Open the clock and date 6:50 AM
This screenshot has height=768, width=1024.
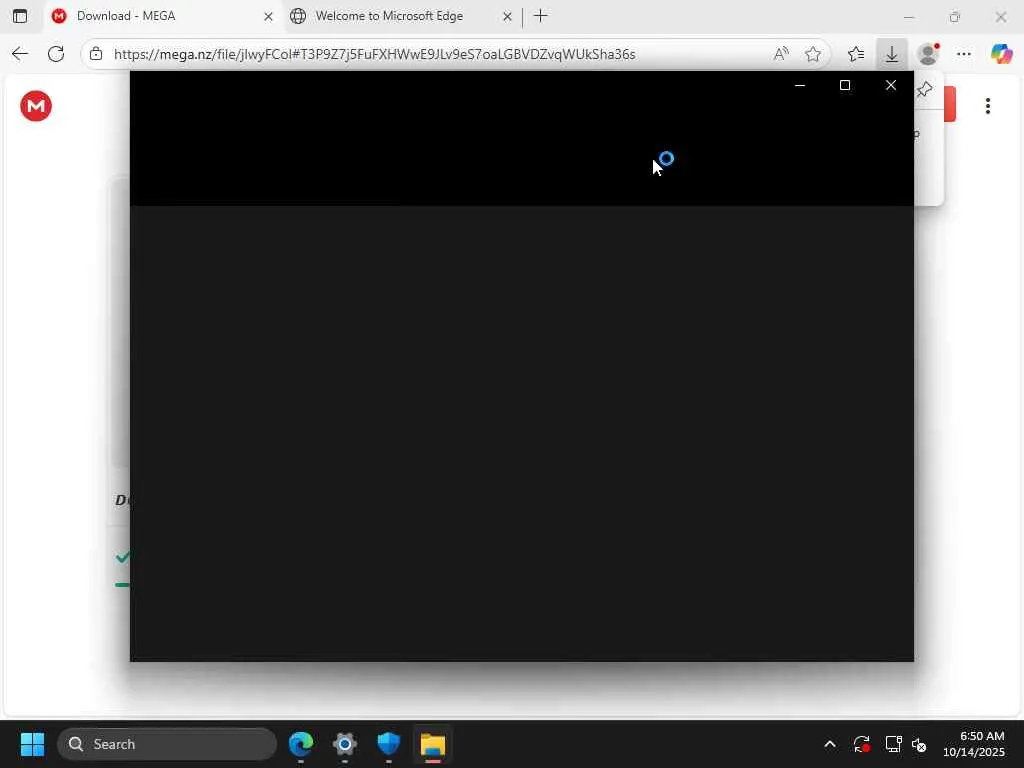pyautogui.click(x=974, y=744)
